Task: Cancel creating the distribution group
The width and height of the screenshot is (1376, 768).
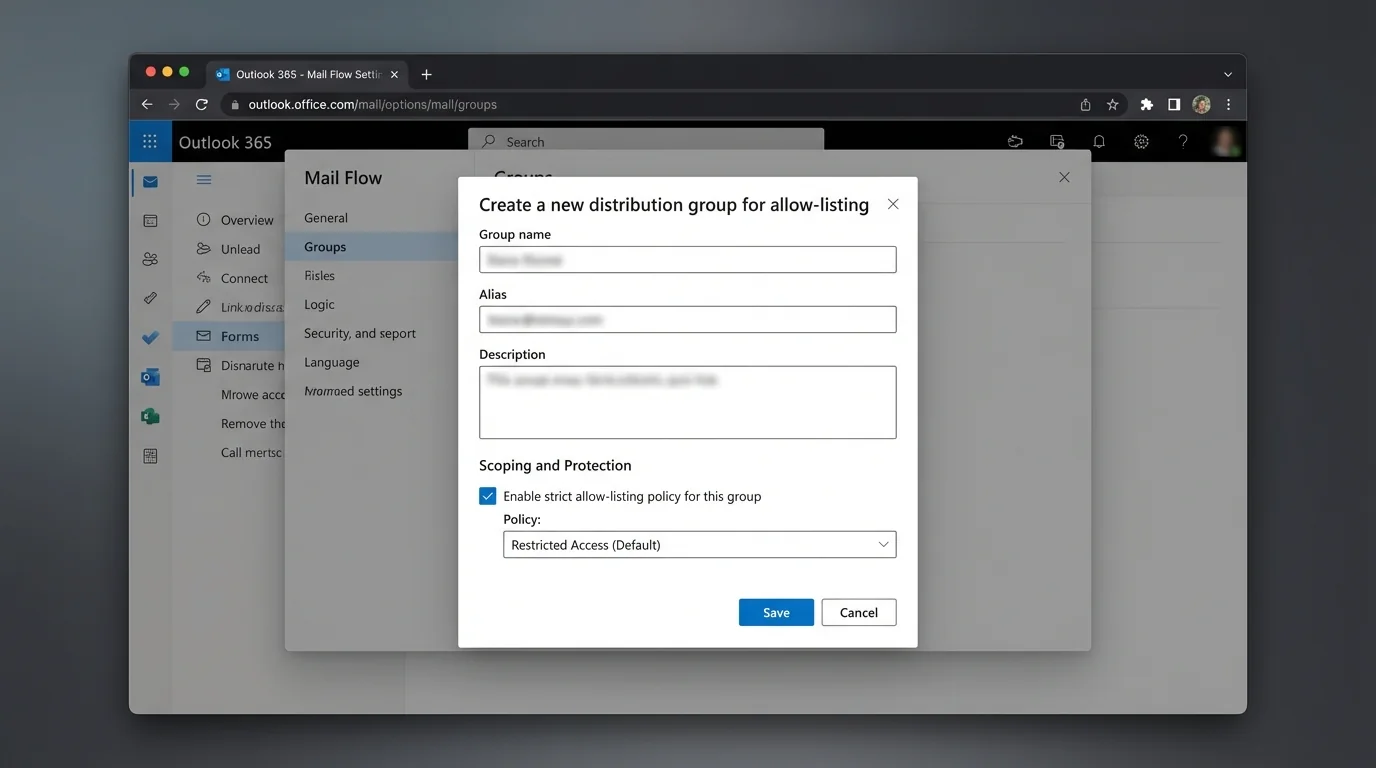Action: [x=858, y=611]
